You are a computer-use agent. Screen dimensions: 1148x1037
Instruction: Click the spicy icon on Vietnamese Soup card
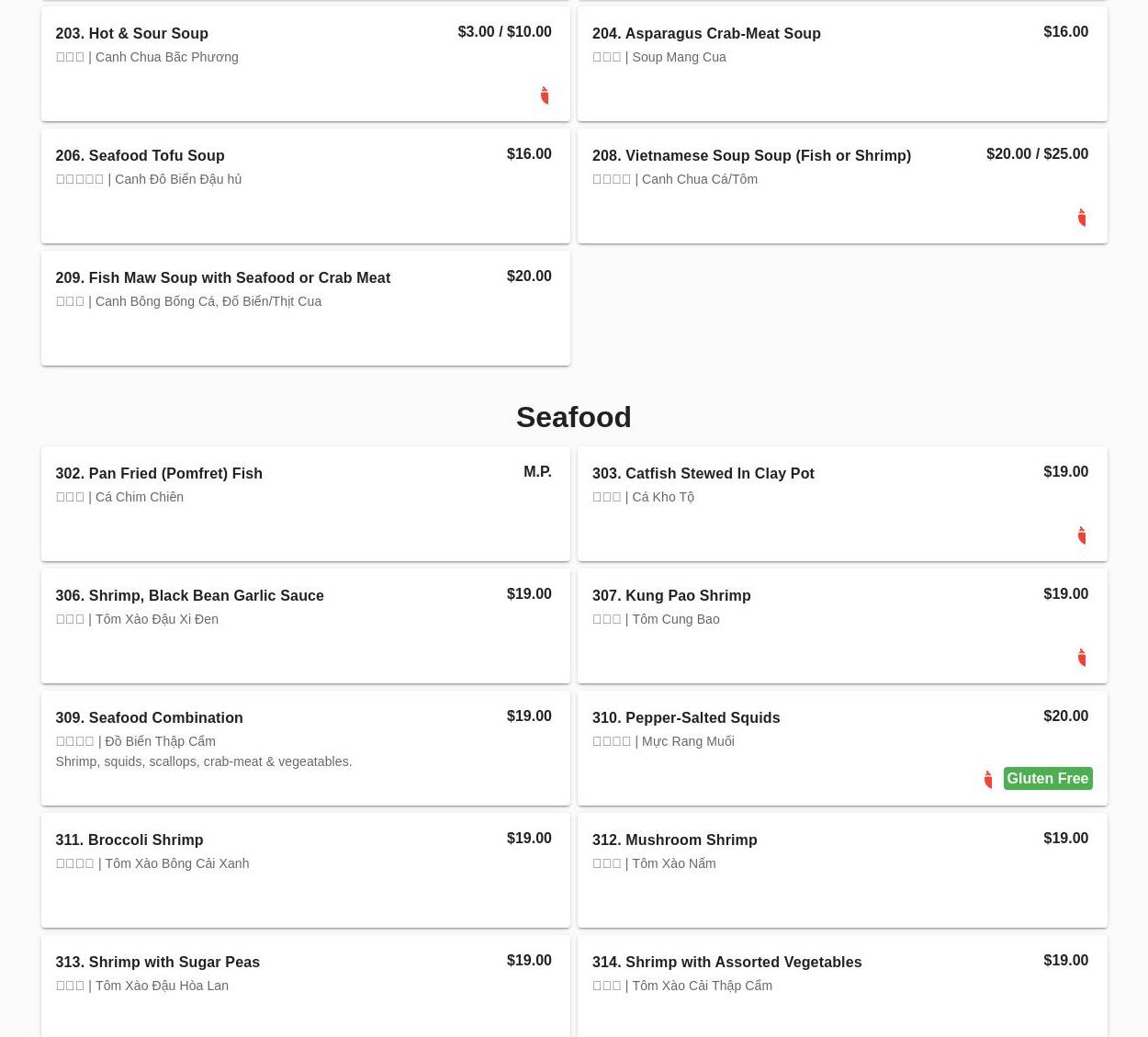tap(1081, 218)
